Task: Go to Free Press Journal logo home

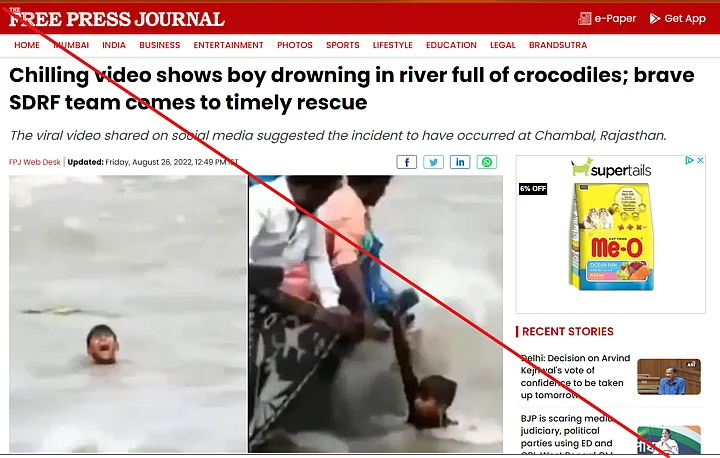Action: coord(117,18)
